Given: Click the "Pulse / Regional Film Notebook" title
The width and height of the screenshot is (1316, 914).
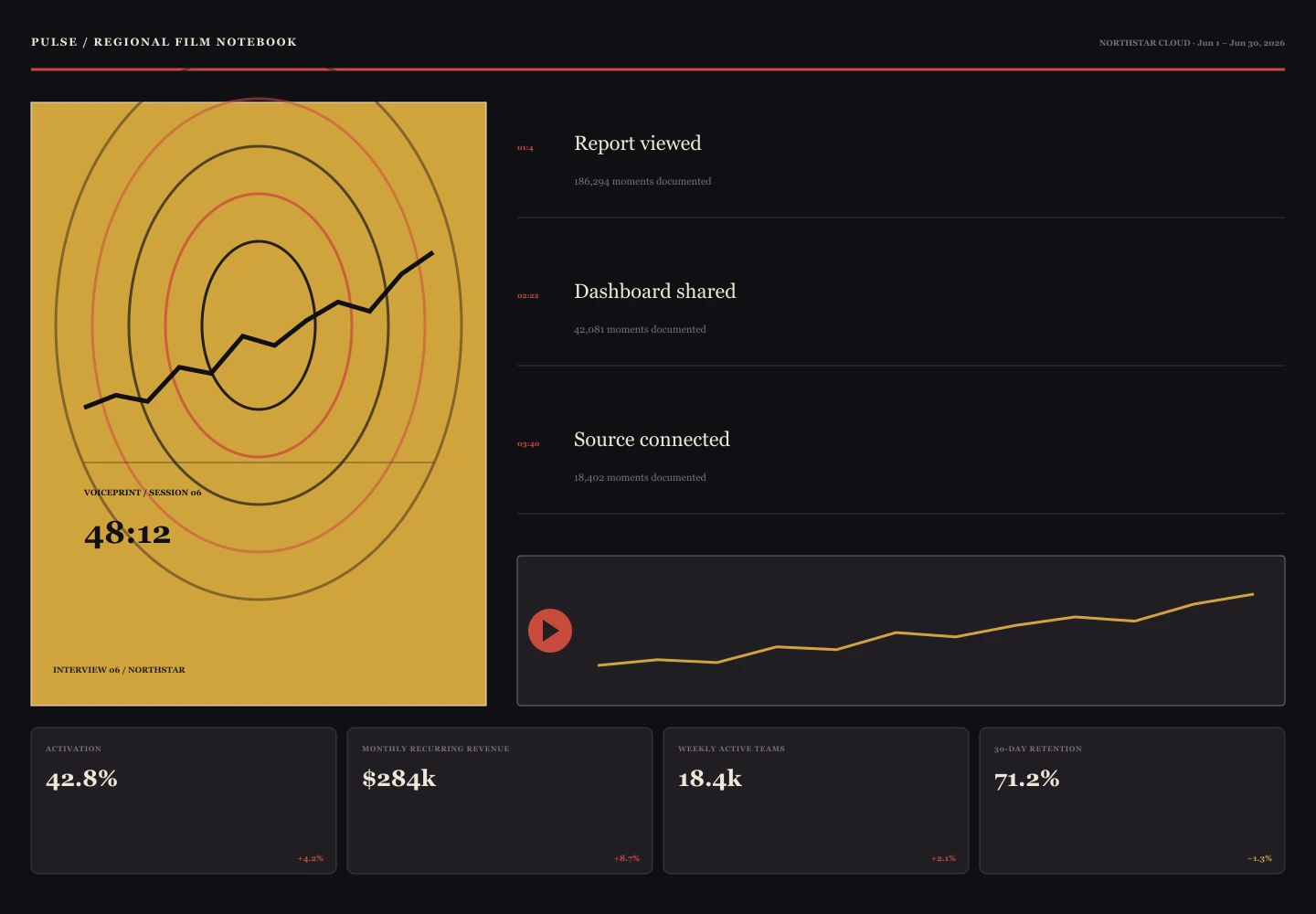Looking at the screenshot, I should [164, 42].
